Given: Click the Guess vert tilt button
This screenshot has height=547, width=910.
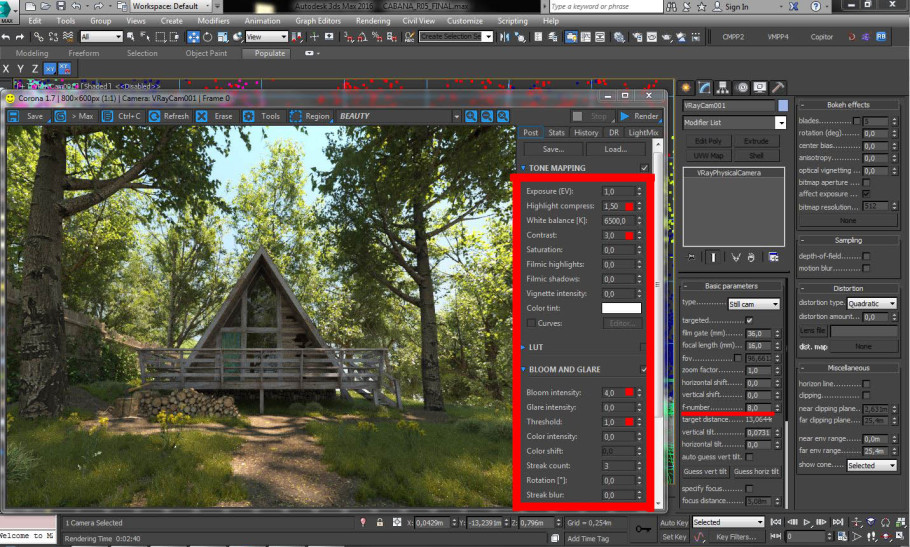Looking at the screenshot, I should 705,472.
